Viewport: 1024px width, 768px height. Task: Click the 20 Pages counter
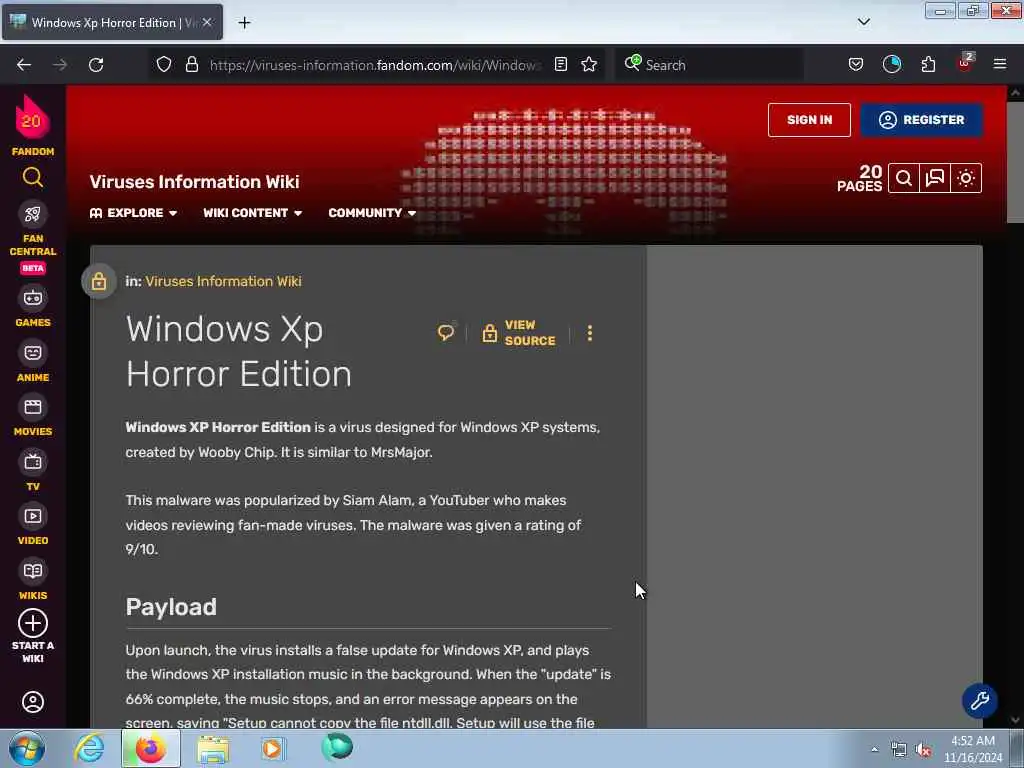click(x=859, y=178)
